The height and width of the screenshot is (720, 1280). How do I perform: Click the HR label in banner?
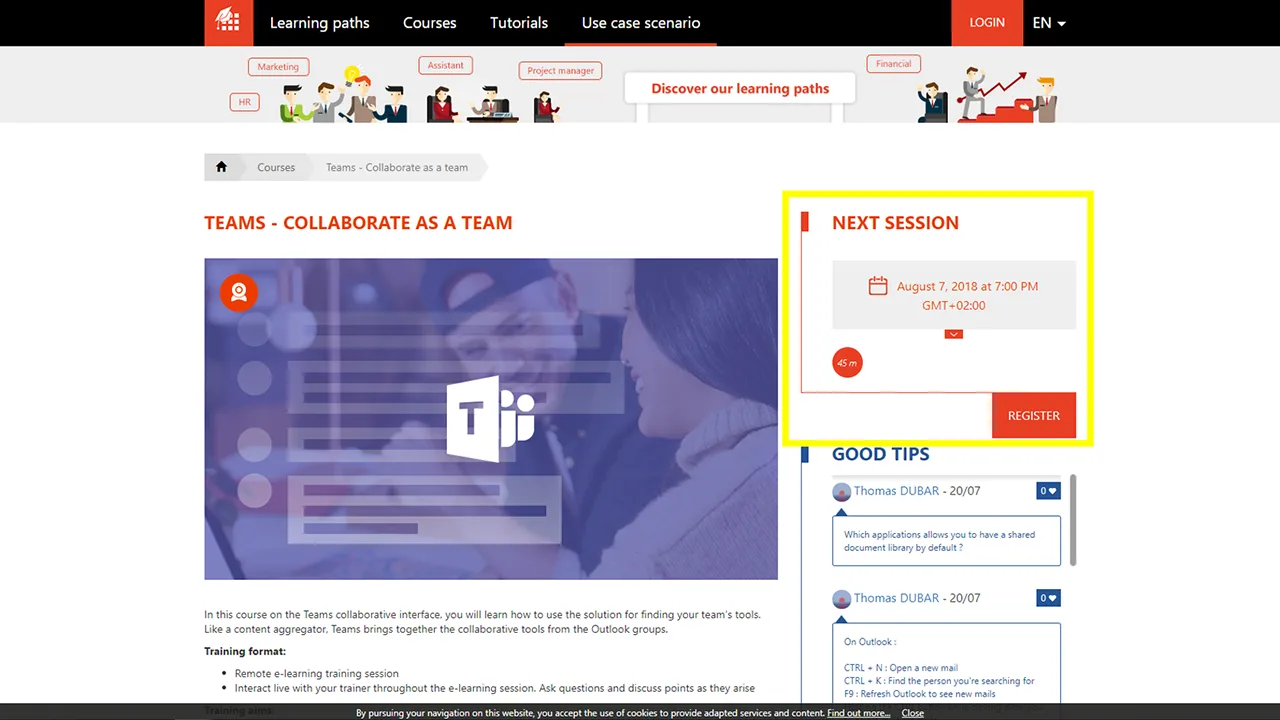pyautogui.click(x=245, y=102)
